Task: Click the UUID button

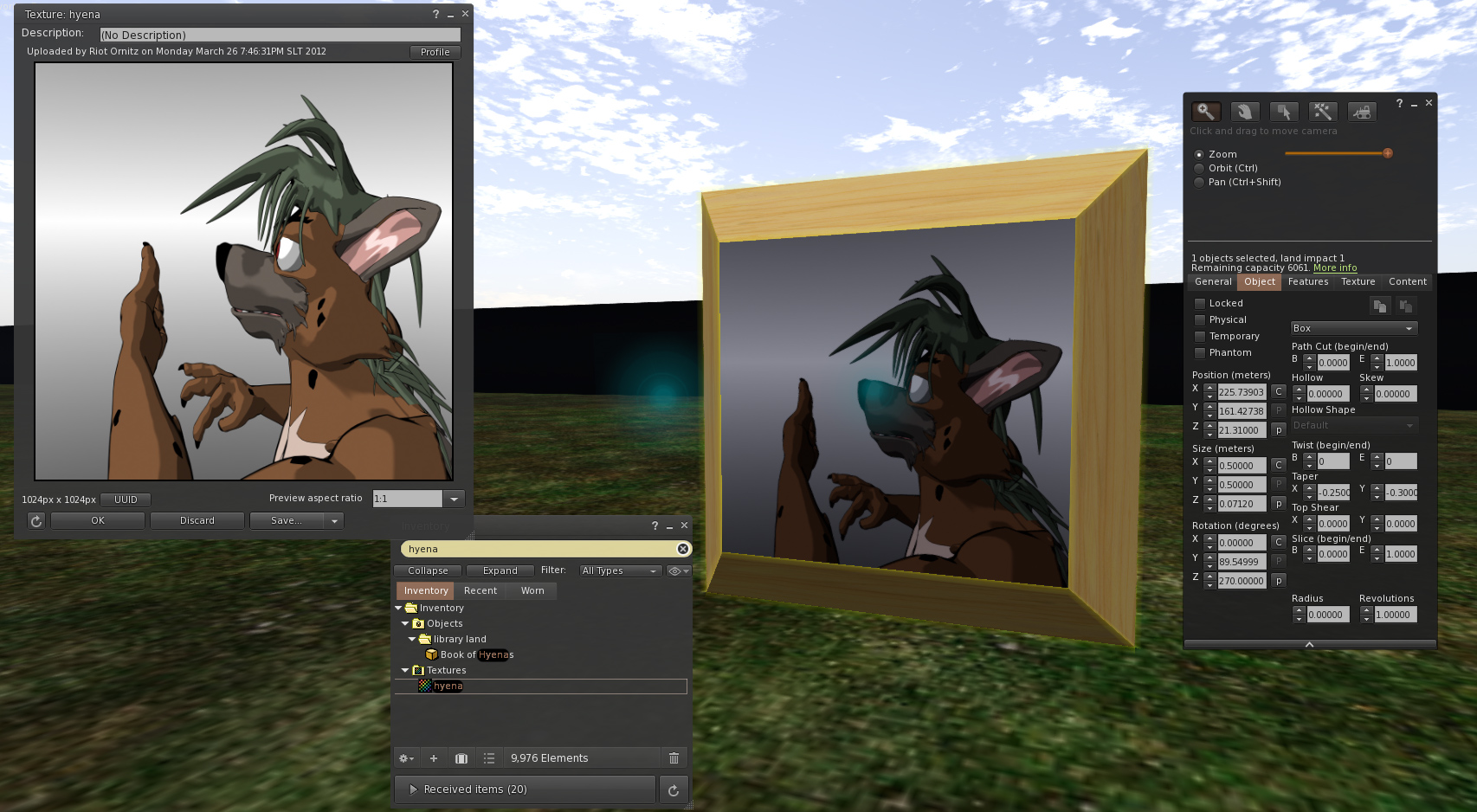Action: click(126, 499)
